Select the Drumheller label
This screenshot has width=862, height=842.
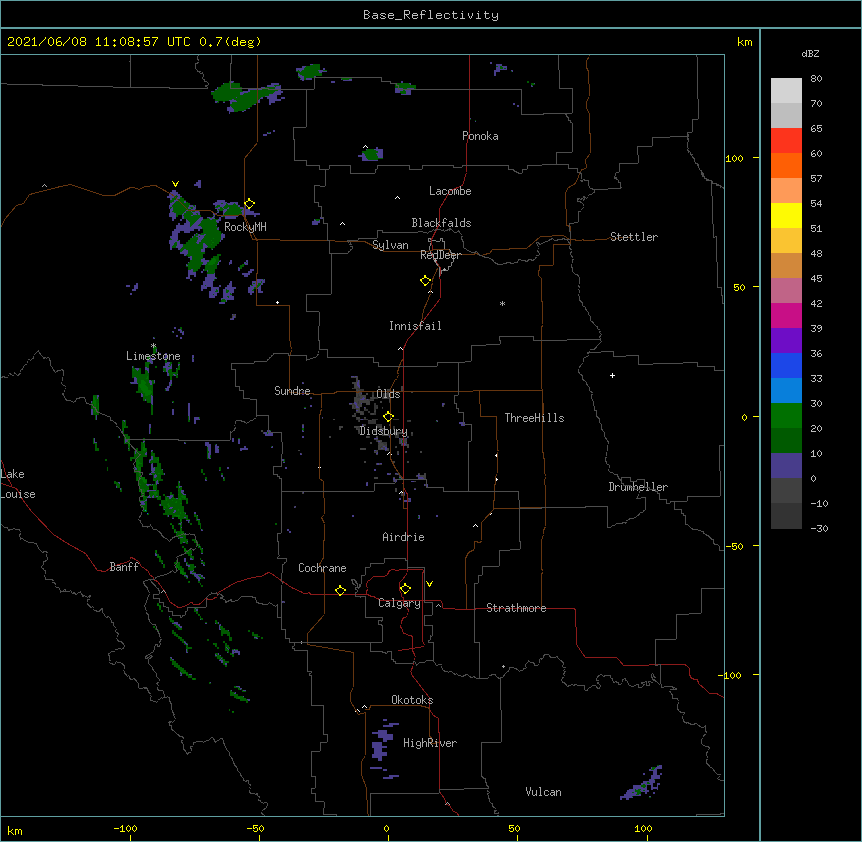(x=638, y=487)
